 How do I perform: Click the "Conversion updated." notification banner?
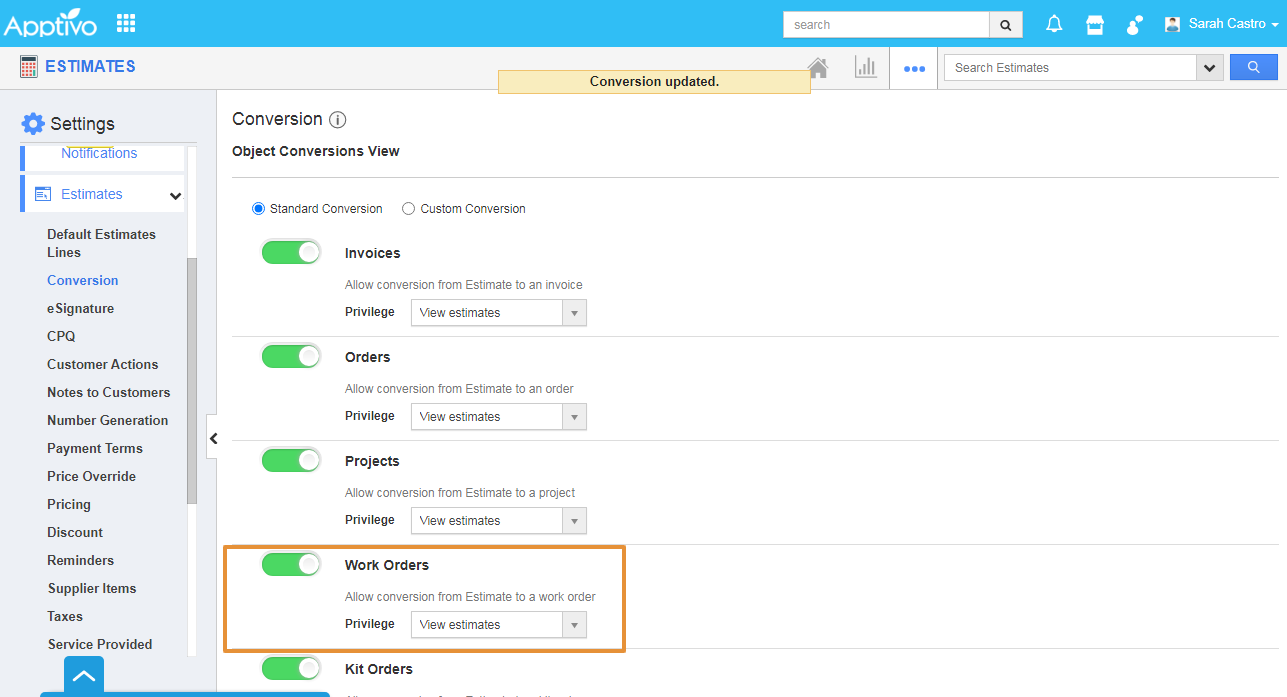coord(654,82)
